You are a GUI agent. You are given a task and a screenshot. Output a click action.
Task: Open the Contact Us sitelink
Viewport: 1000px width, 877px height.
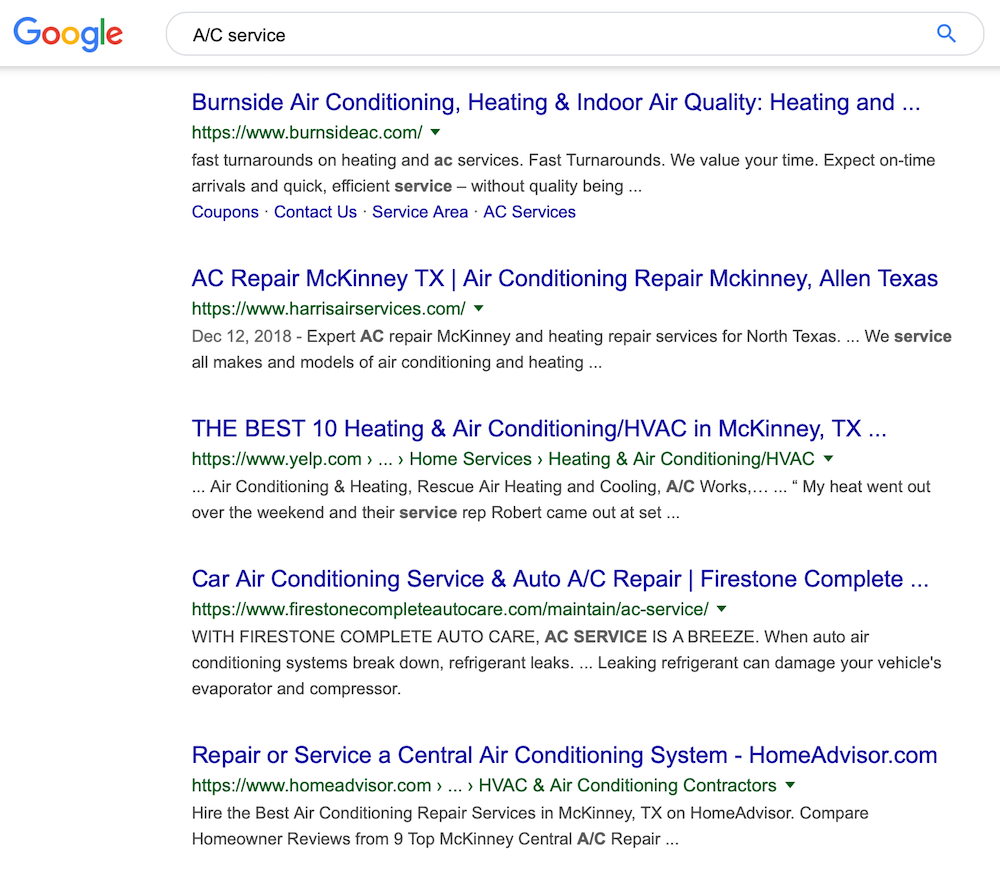[x=315, y=212]
